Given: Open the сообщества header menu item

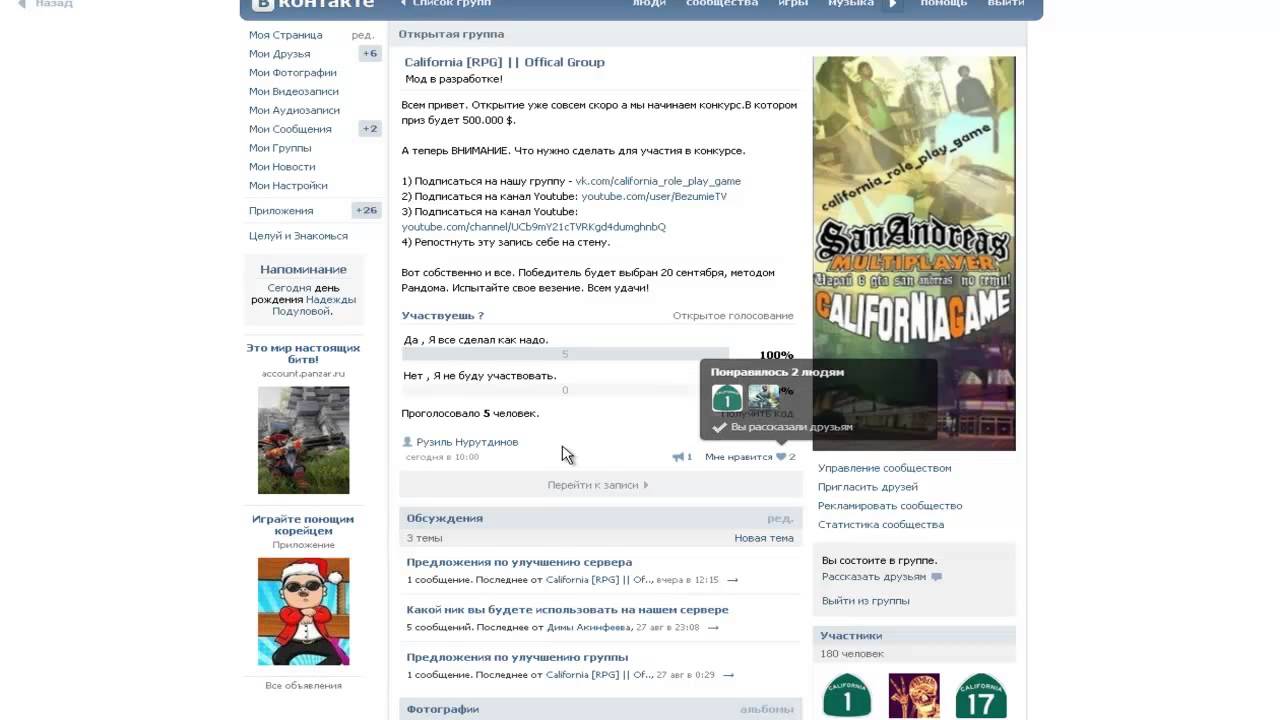Looking at the screenshot, I should click(722, 4).
